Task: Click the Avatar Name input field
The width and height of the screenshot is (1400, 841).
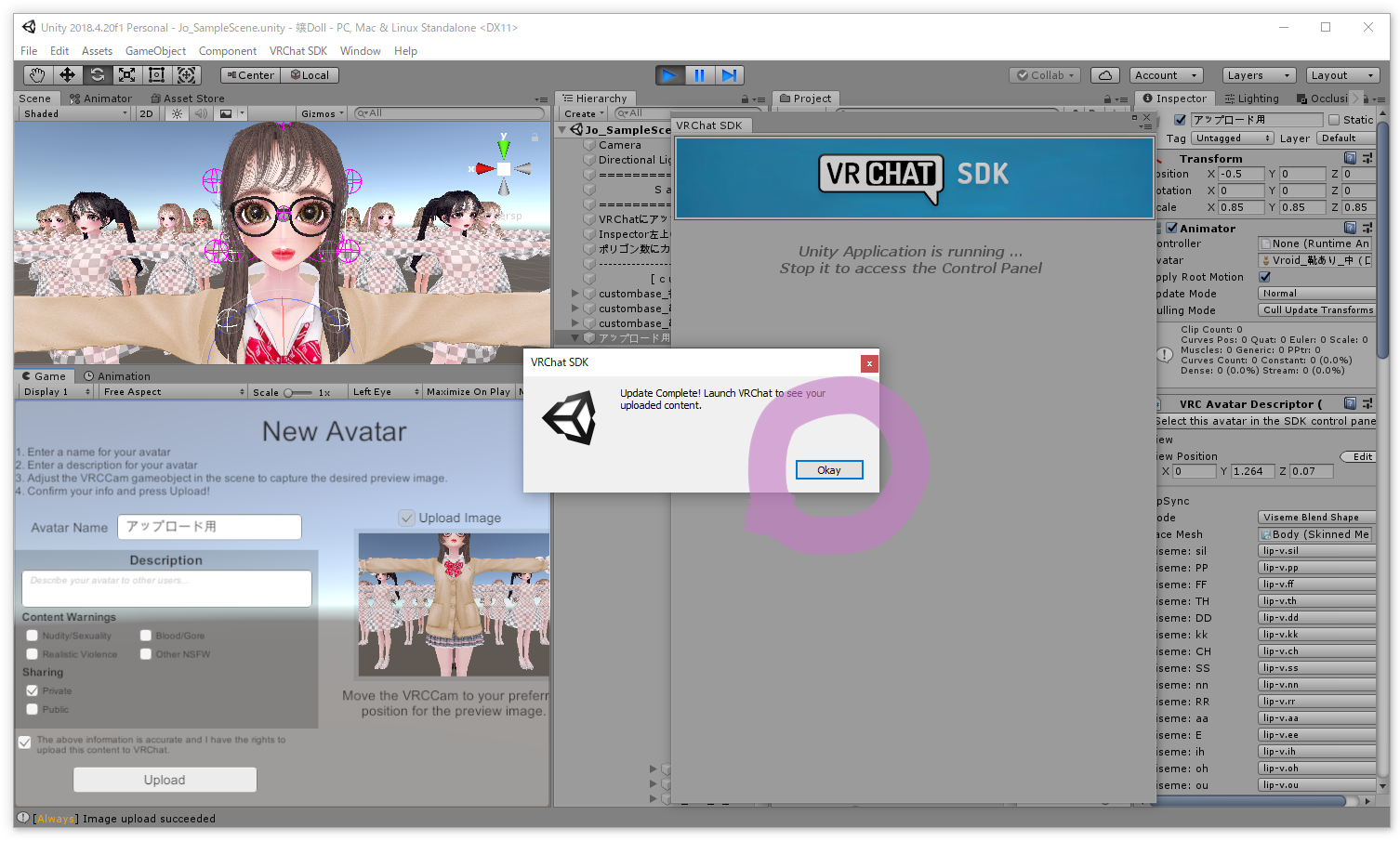Action: pyautogui.click(x=209, y=527)
